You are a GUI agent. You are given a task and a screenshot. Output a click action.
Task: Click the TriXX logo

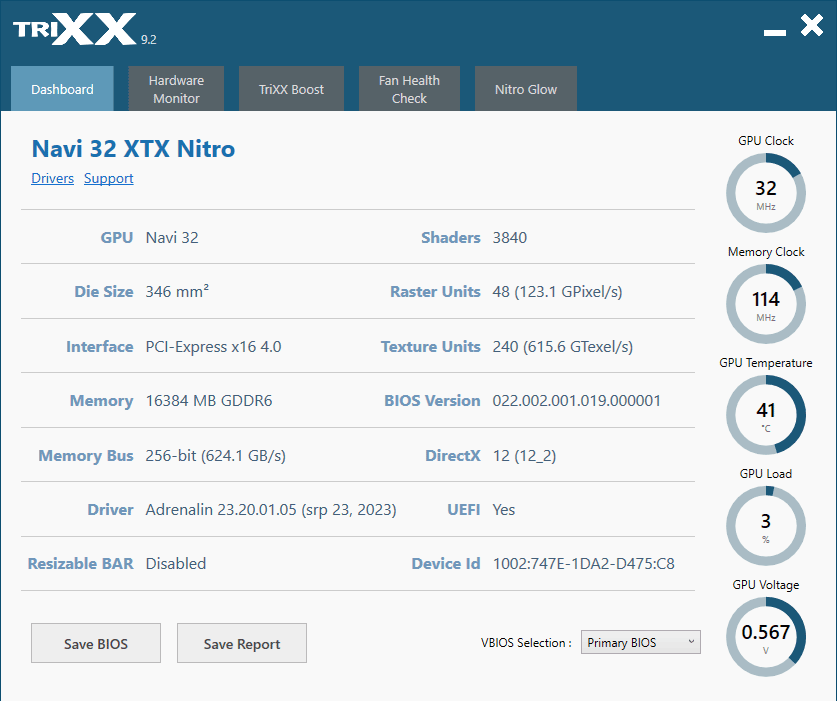(75, 30)
